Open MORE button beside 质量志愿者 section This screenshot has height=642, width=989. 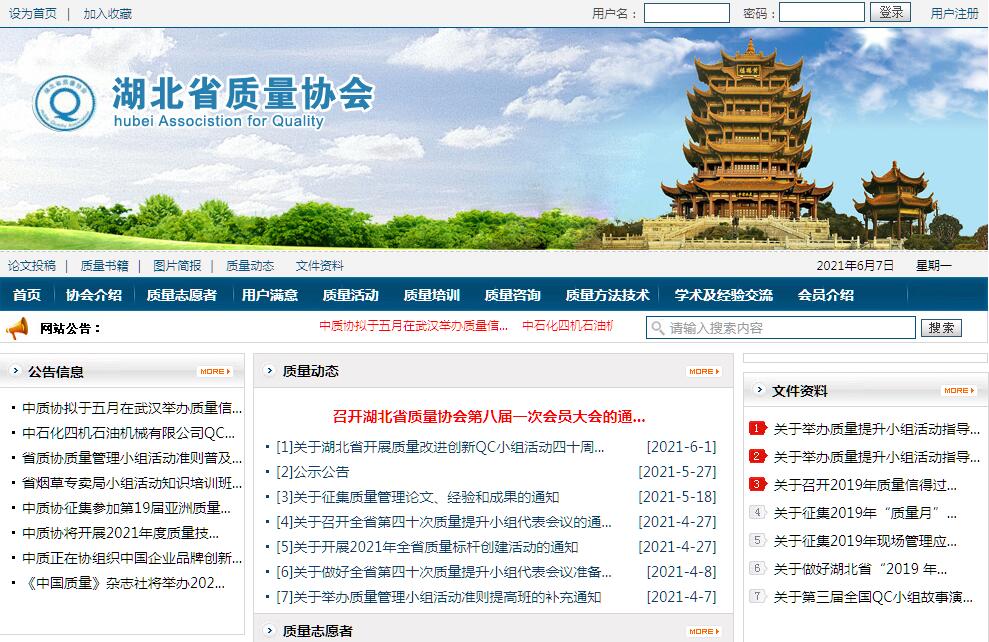[703, 631]
